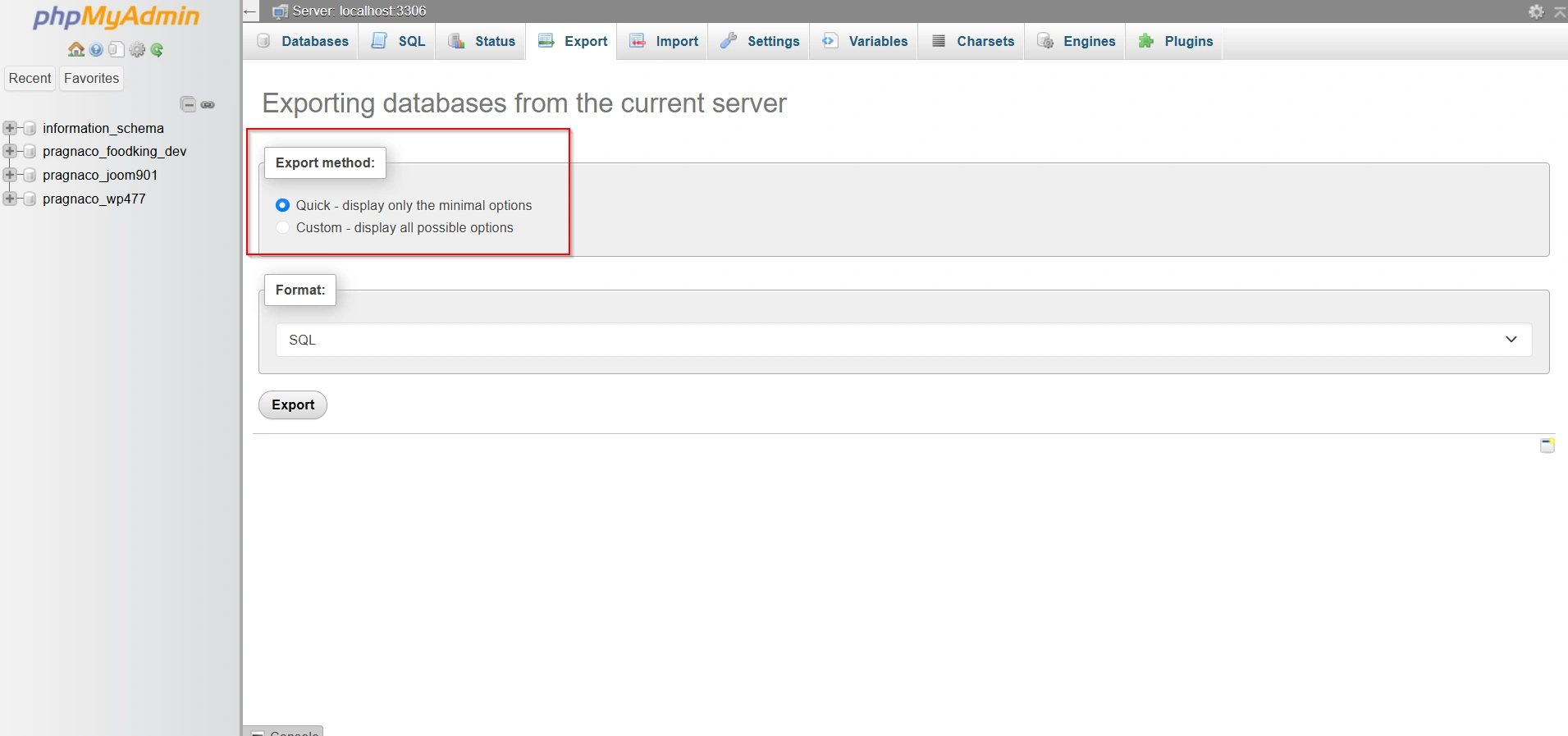Click the pragnaco_wp477 database cylinder icon
Viewport: 1568px width, 736px height.
click(x=30, y=199)
